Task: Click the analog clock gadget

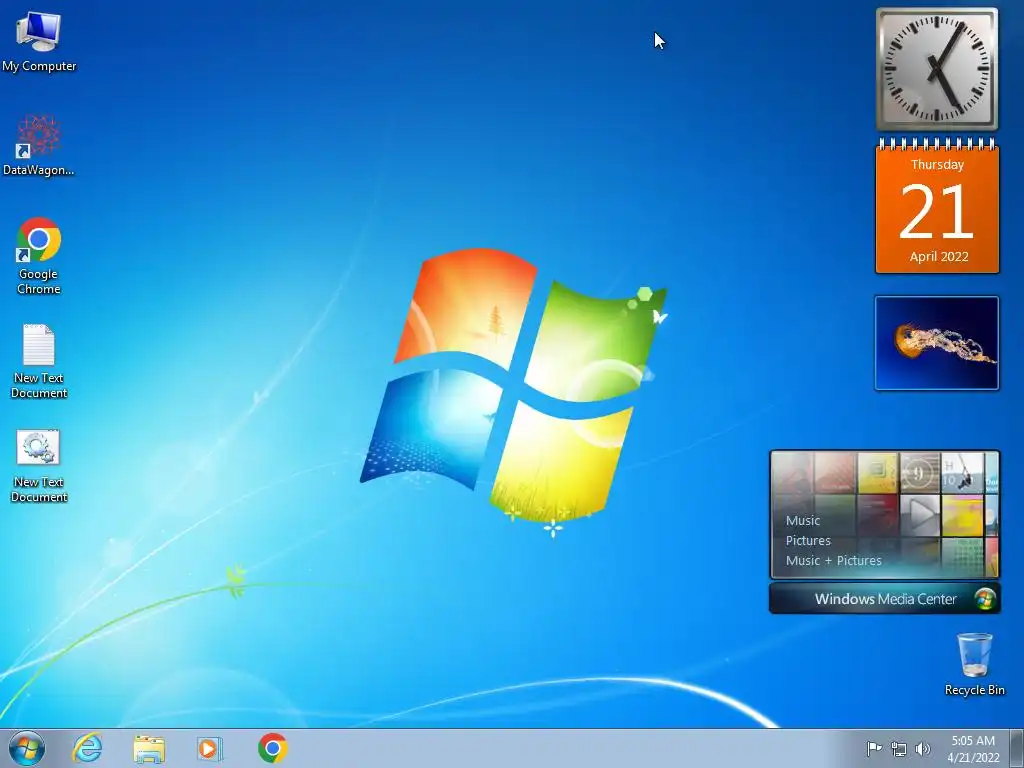Action: tap(936, 69)
